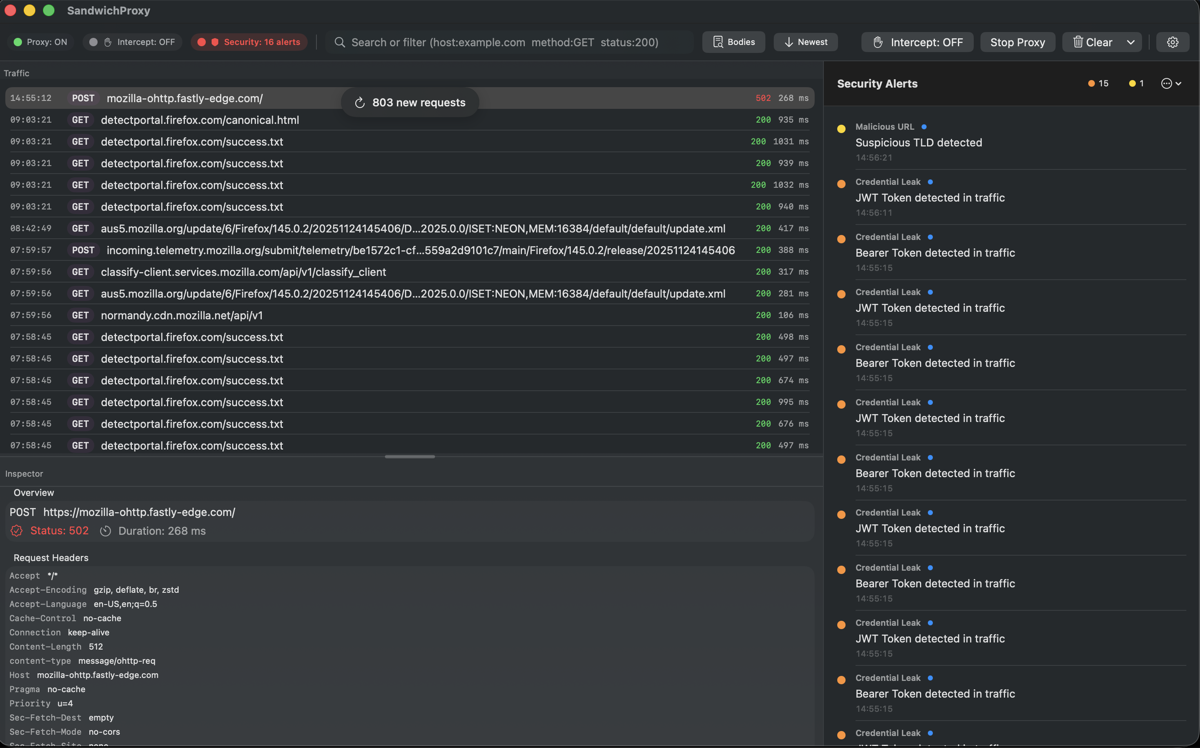Click the refresh icon on the new requests pill
The height and width of the screenshot is (748, 1200).
point(359,102)
